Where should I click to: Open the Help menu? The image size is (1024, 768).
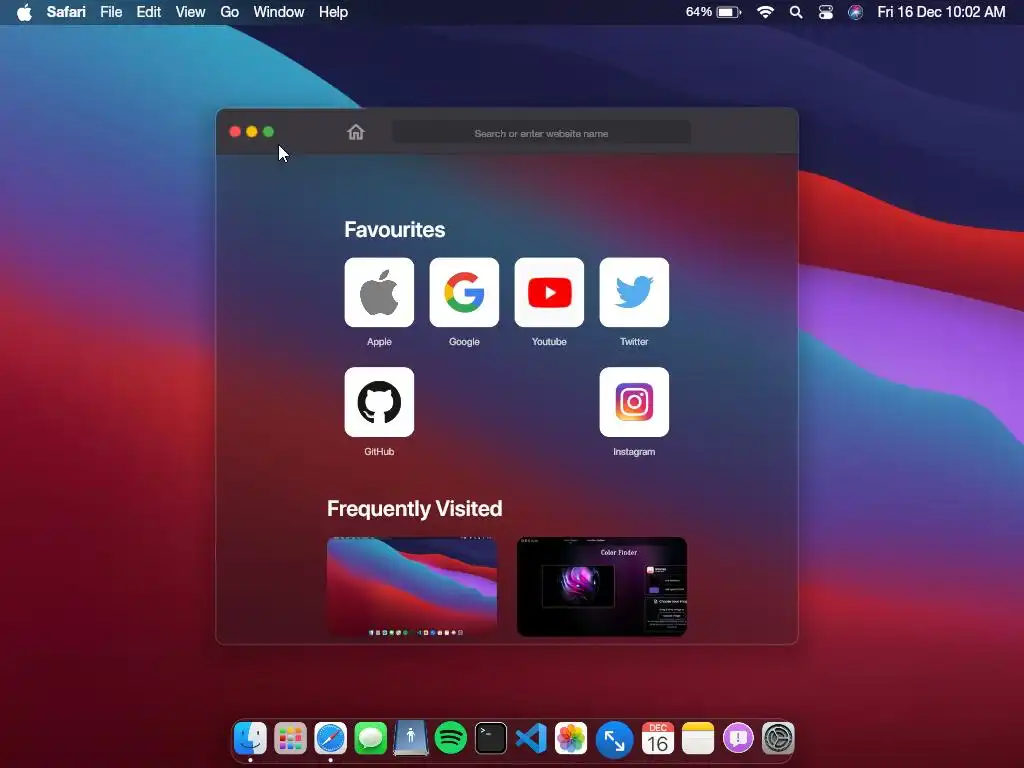pyautogui.click(x=333, y=12)
